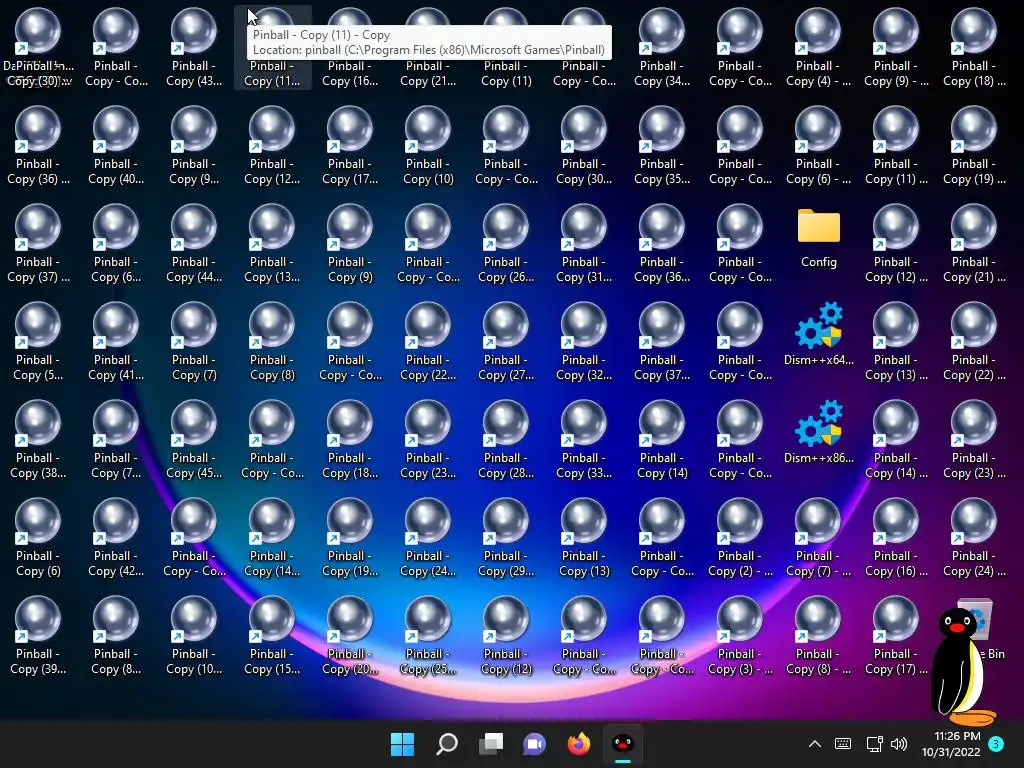Select the Pinball - Copy (29... shortcut
The image size is (1024, 768).
[505, 538]
